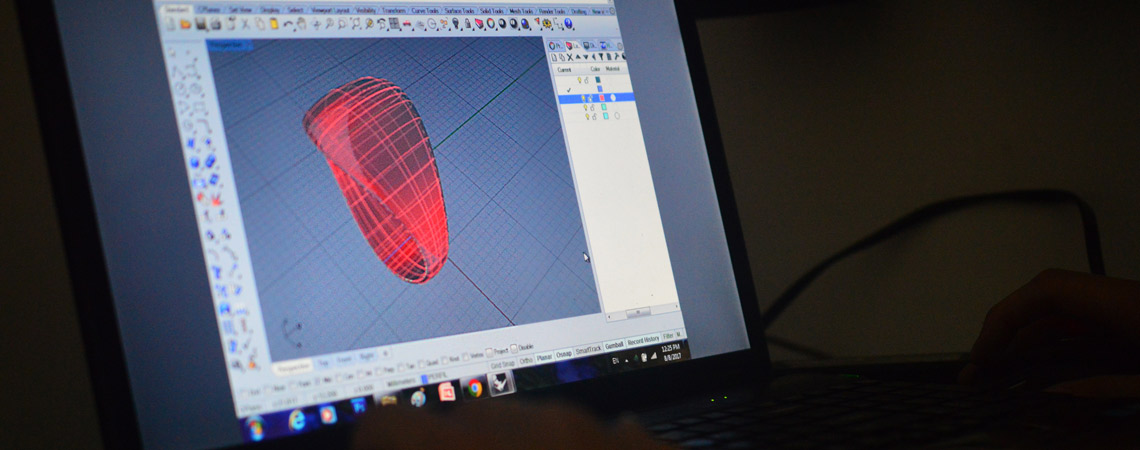Click the Chrome icon on the taskbar

point(475,388)
